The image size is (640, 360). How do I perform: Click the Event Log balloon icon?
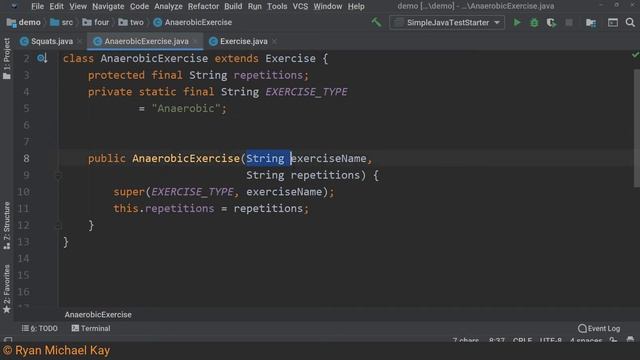click(x=582, y=328)
